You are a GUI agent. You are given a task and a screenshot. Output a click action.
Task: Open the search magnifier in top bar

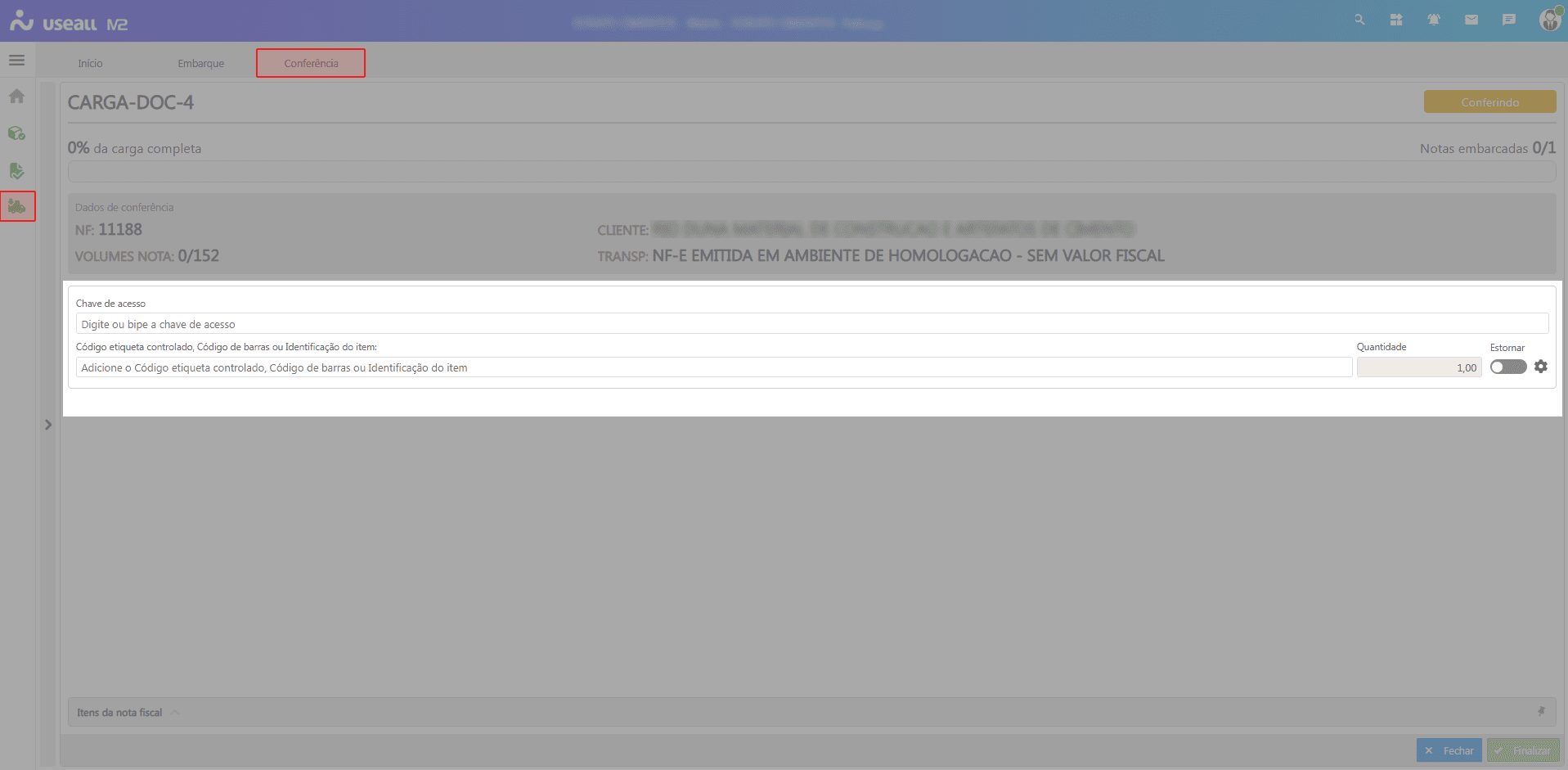point(1359,20)
